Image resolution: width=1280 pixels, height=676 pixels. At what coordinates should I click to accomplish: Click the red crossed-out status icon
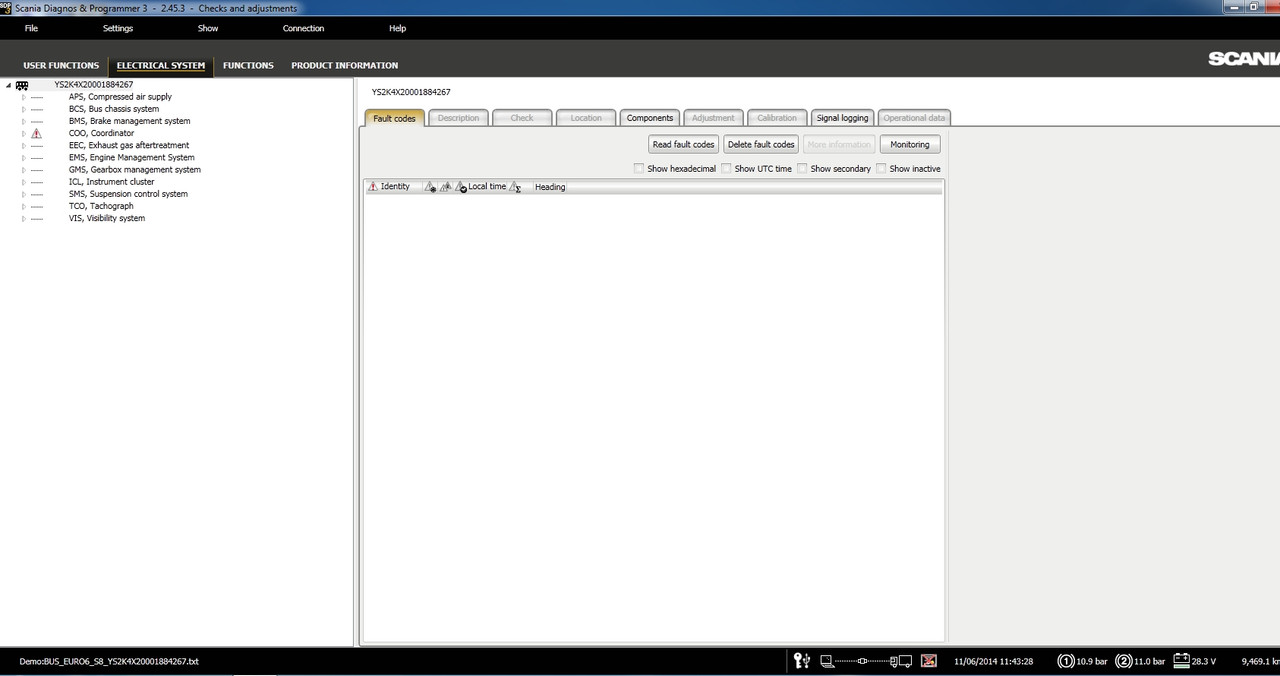928,661
